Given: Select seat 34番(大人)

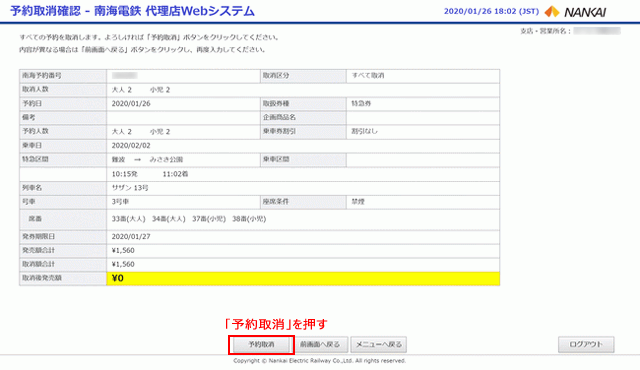Looking at the screenshot, I should pyautogui.click(x=169, y=219).
